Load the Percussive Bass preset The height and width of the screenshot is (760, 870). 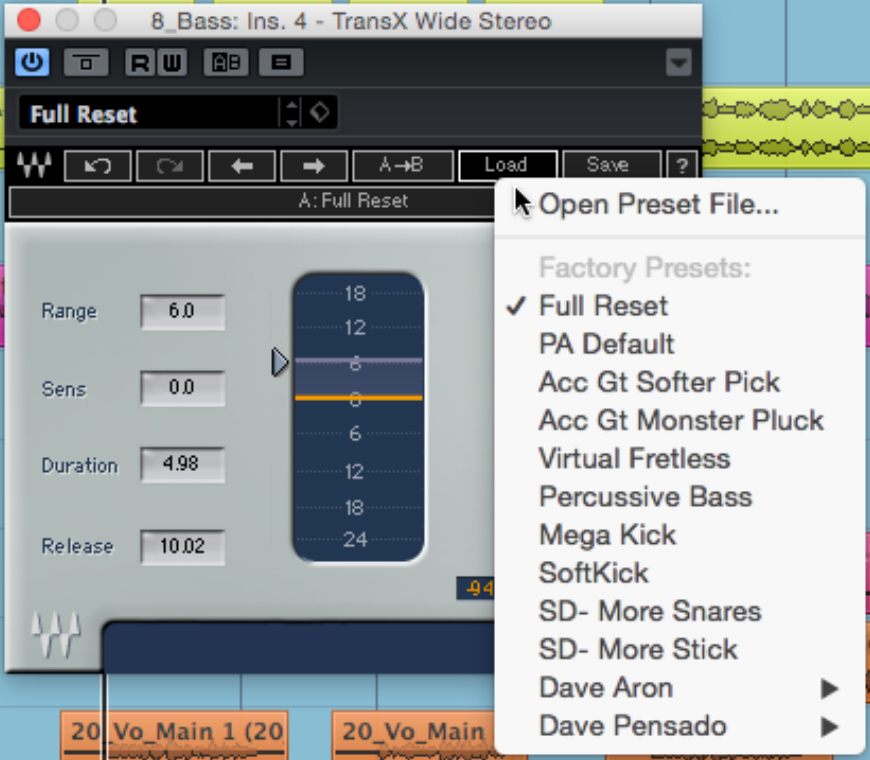point(680,496)
